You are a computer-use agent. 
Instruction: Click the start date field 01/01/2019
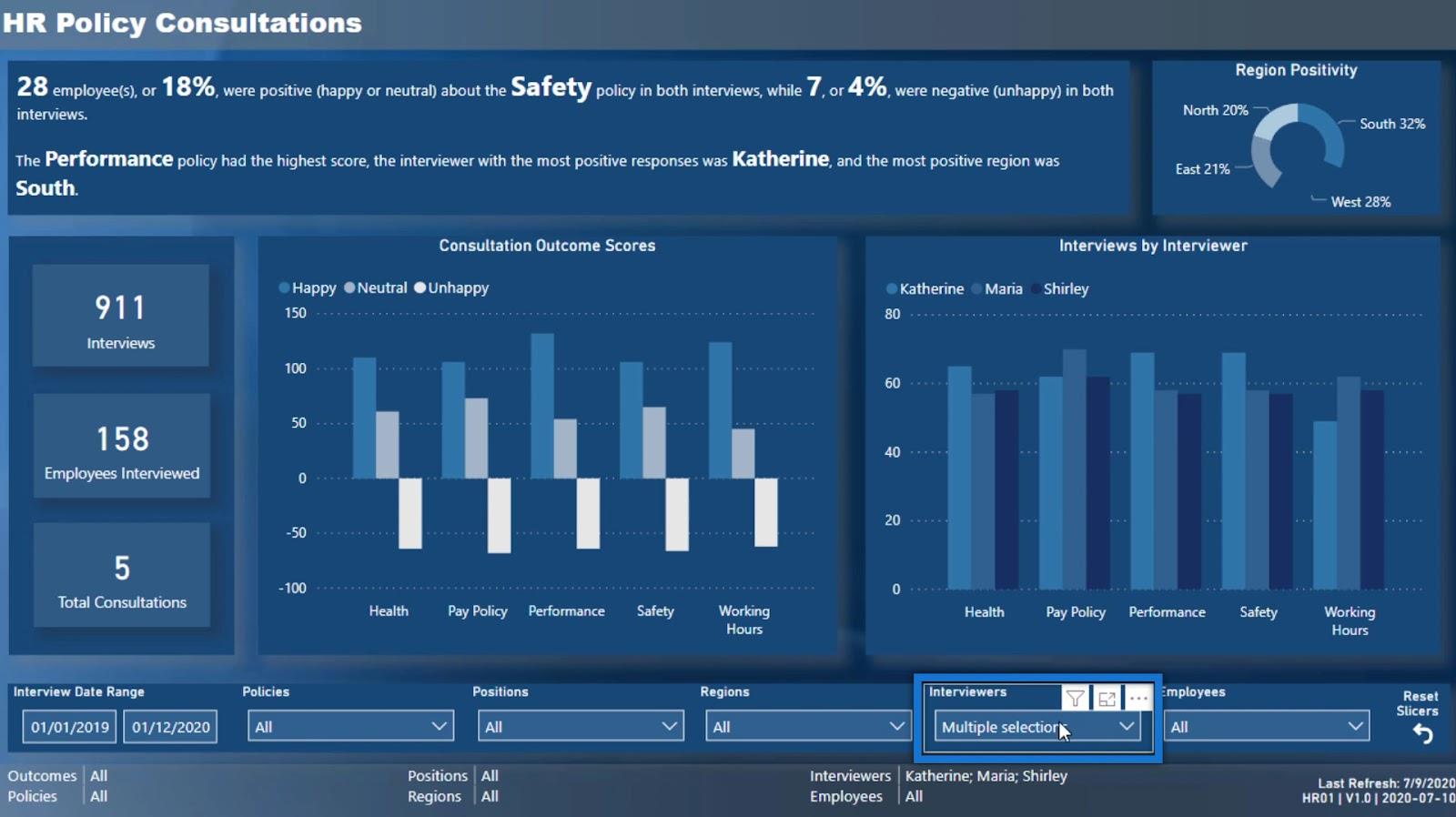[70, 727]
